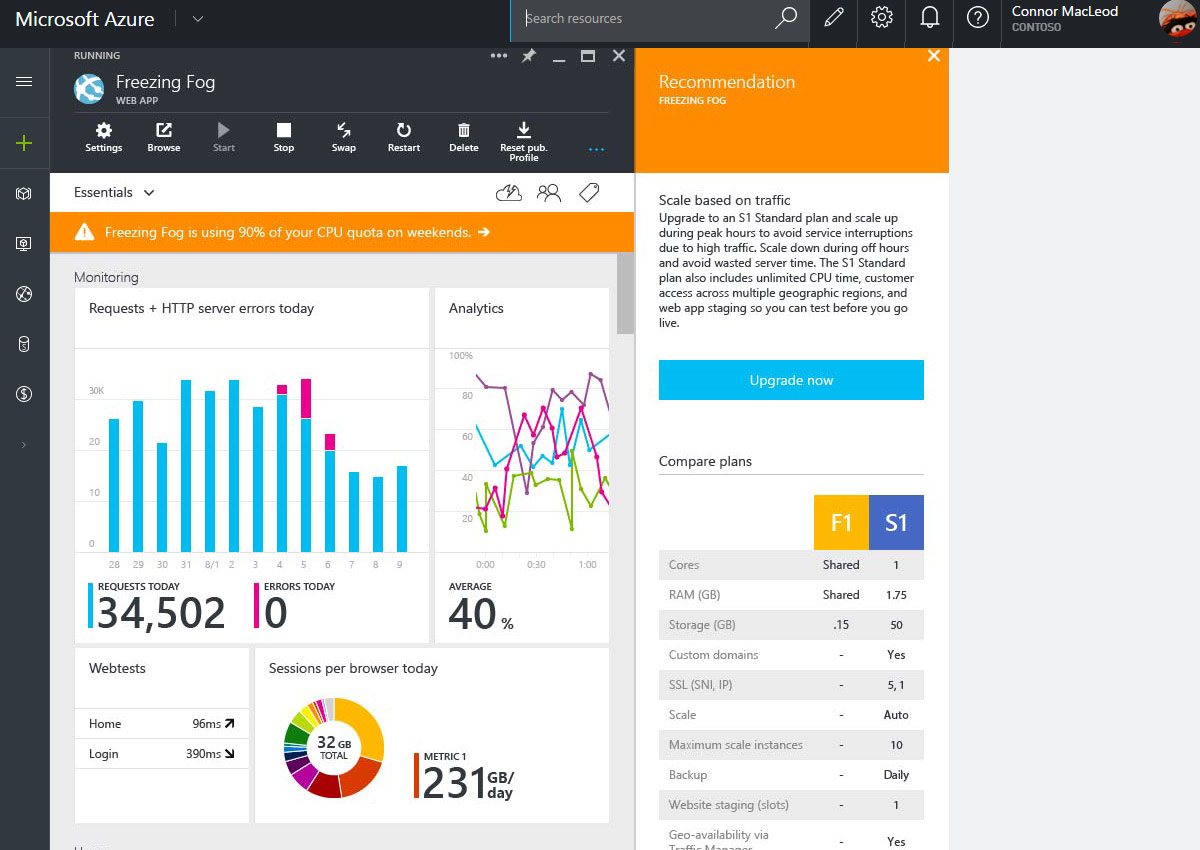
Task: Click the SSL (SNI, IP) row label
Action: (x=700, y=685)
